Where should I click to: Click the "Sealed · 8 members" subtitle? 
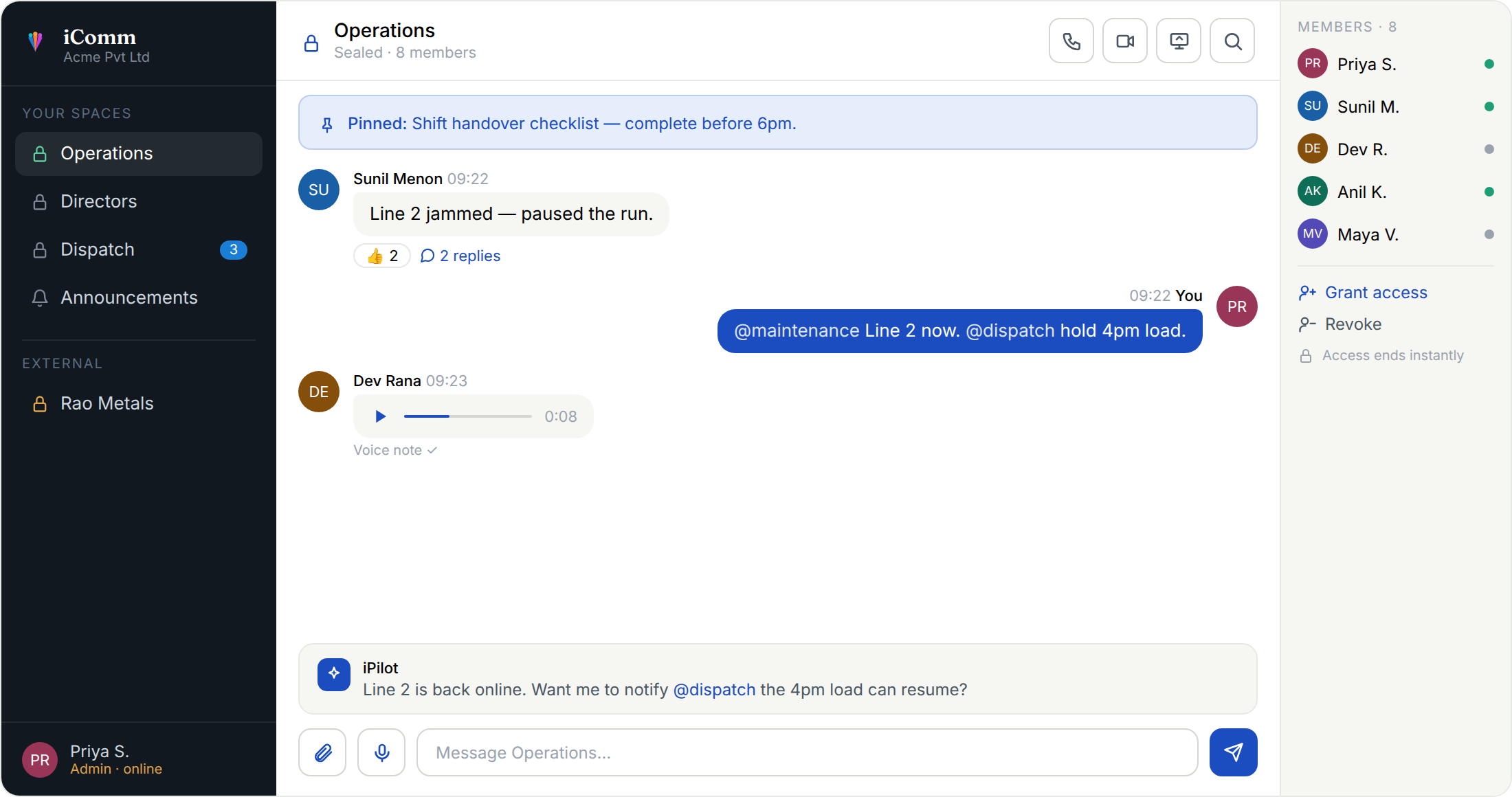tap(405, 53)
